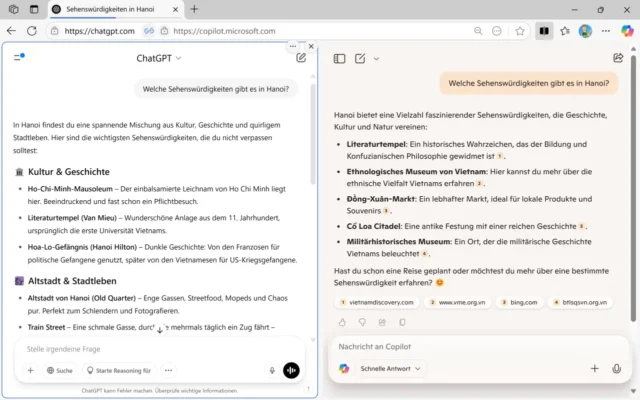This screenshot has width=640, height=400.
Task: Click the ChatGPT dictation microphone
Action: pyautogui.click(x=272, y=370)
